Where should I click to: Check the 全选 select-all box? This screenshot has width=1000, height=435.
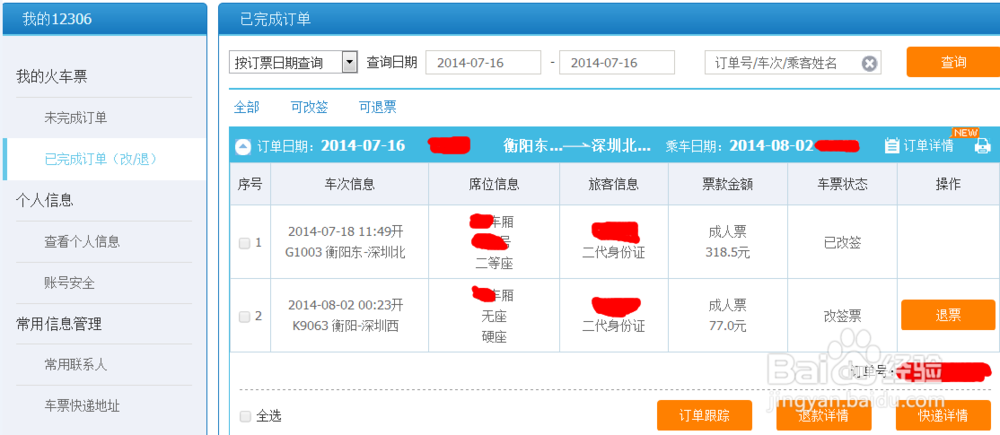(245, 417)
